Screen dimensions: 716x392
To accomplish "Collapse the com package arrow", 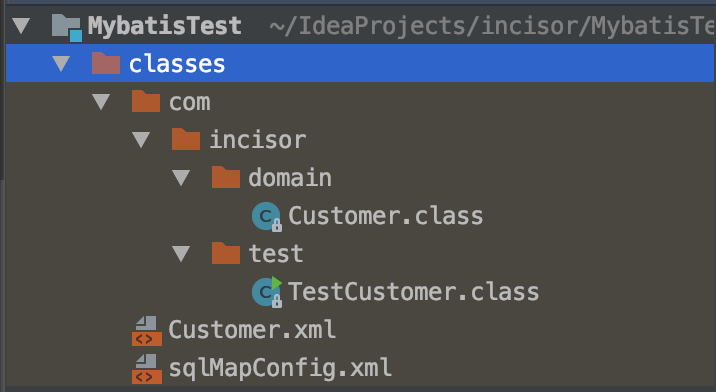I will click(101, 101).
